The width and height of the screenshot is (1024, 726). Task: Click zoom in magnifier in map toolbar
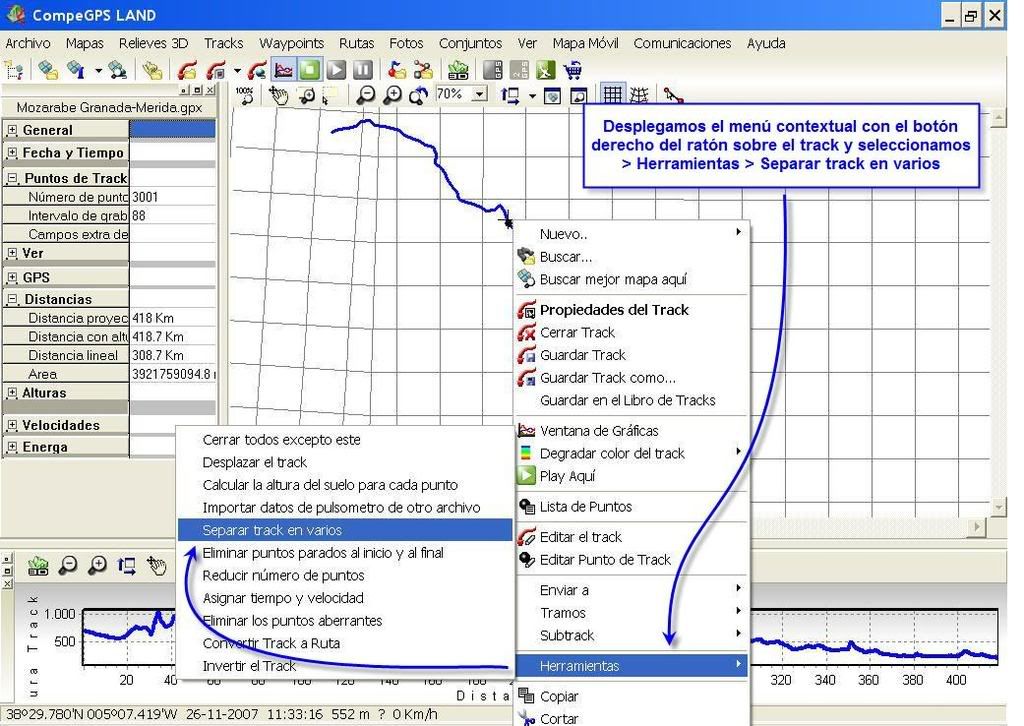tap(392, 95)
